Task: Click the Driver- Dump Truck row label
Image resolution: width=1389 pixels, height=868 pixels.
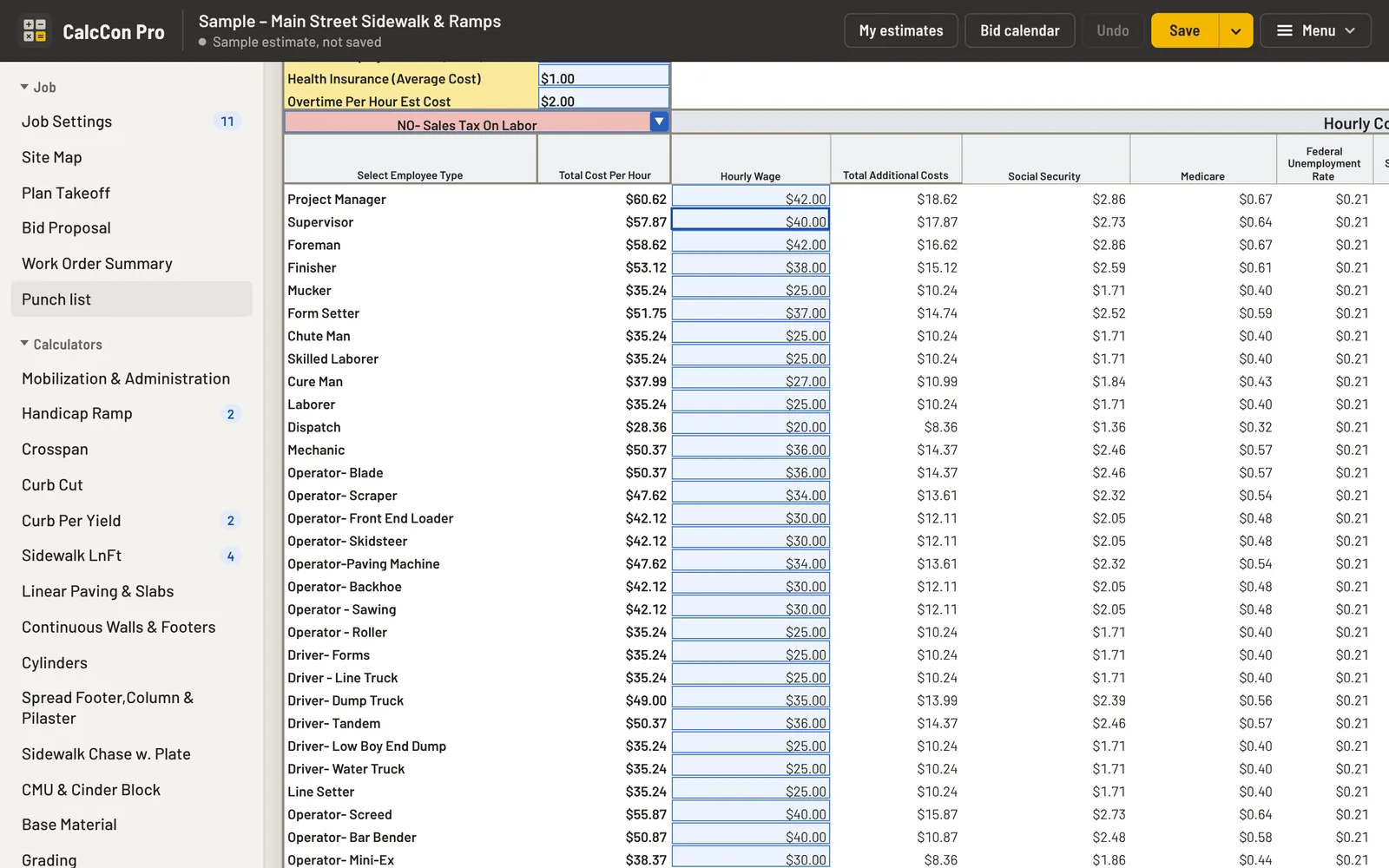Action: 346,700
